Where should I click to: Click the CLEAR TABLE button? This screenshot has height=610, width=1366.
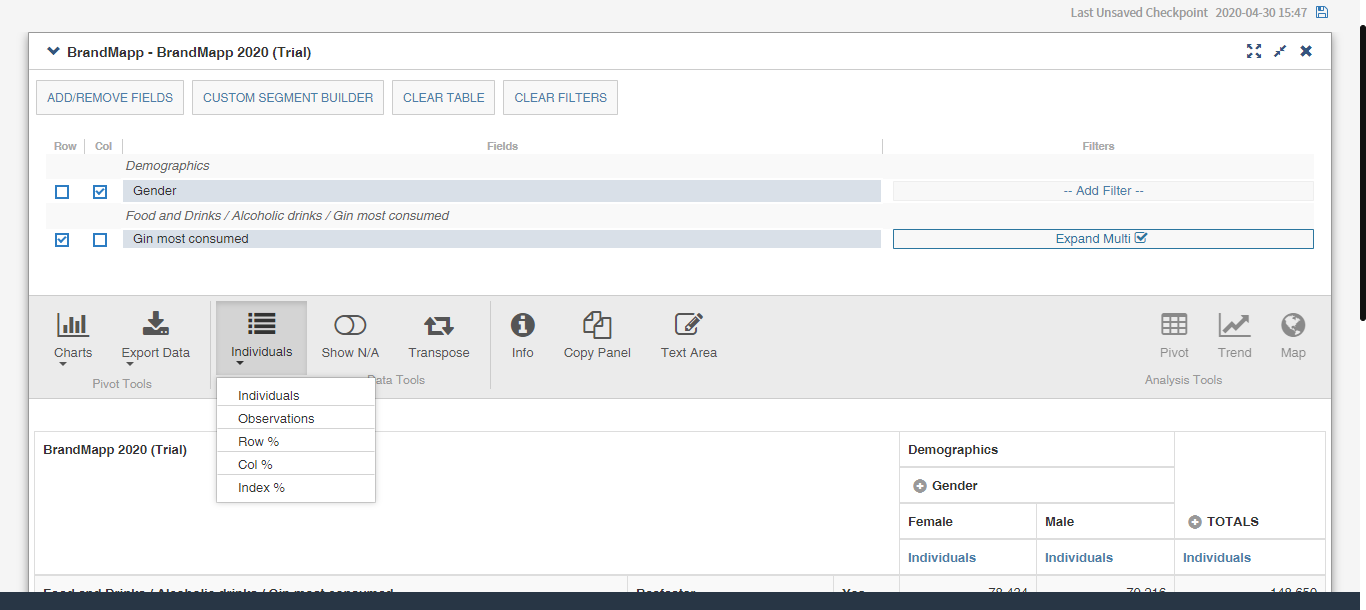(444, 98)
